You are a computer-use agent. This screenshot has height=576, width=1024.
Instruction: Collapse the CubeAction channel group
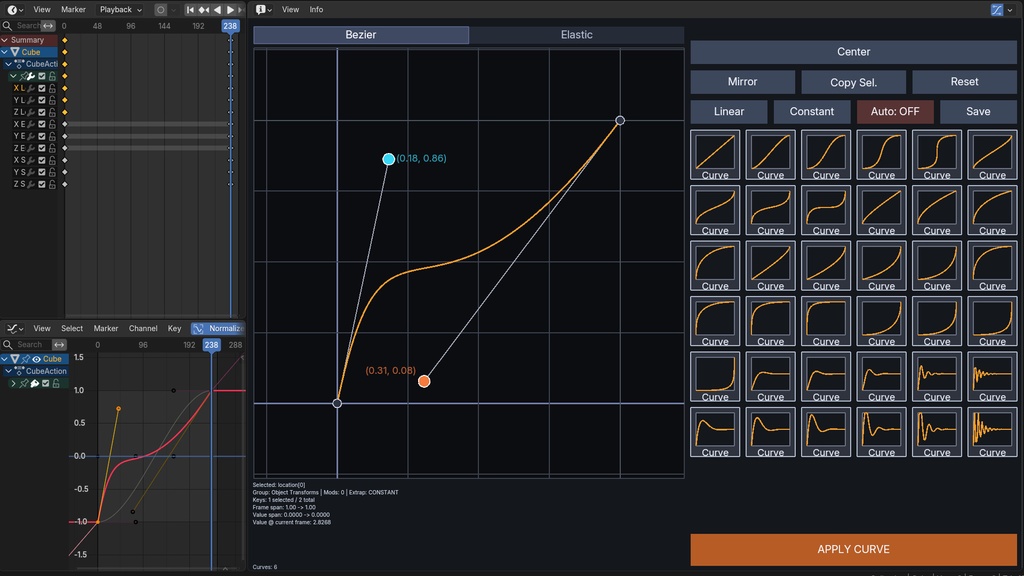coord(9,64)
